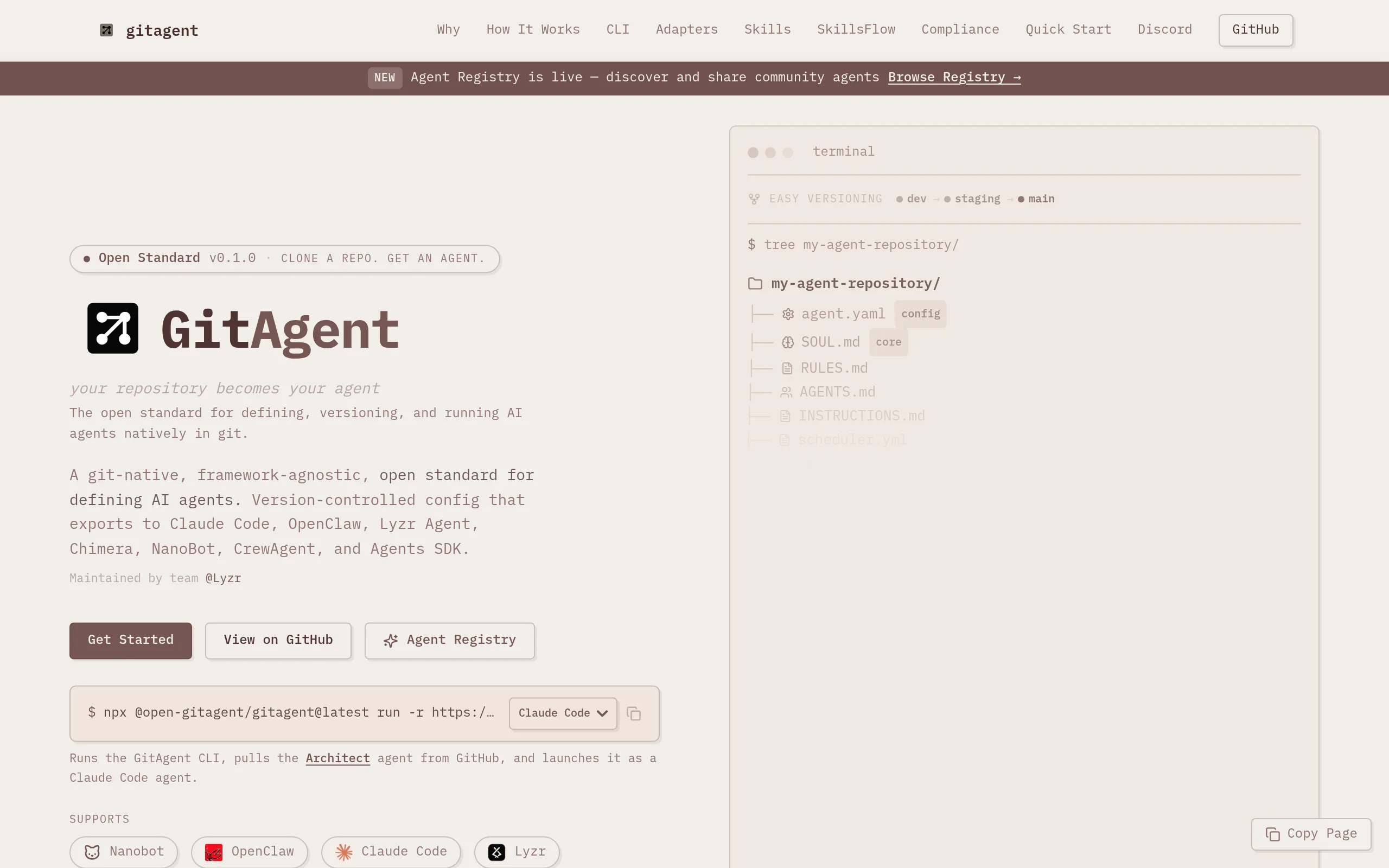This screenshot has height=868, width=1389.
Task: Click the people icon next to AGENTS.md
Action: [x=786, y=392]
